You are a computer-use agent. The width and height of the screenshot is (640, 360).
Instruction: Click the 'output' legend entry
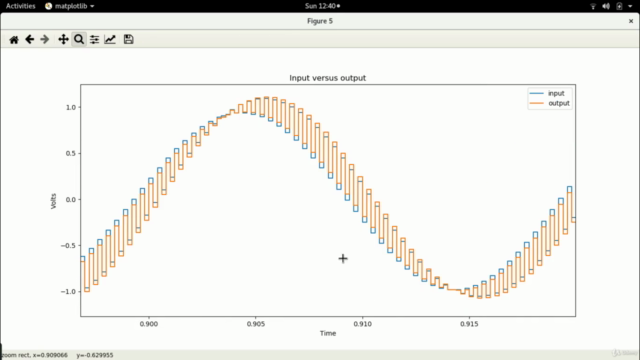tap(559, 103)
